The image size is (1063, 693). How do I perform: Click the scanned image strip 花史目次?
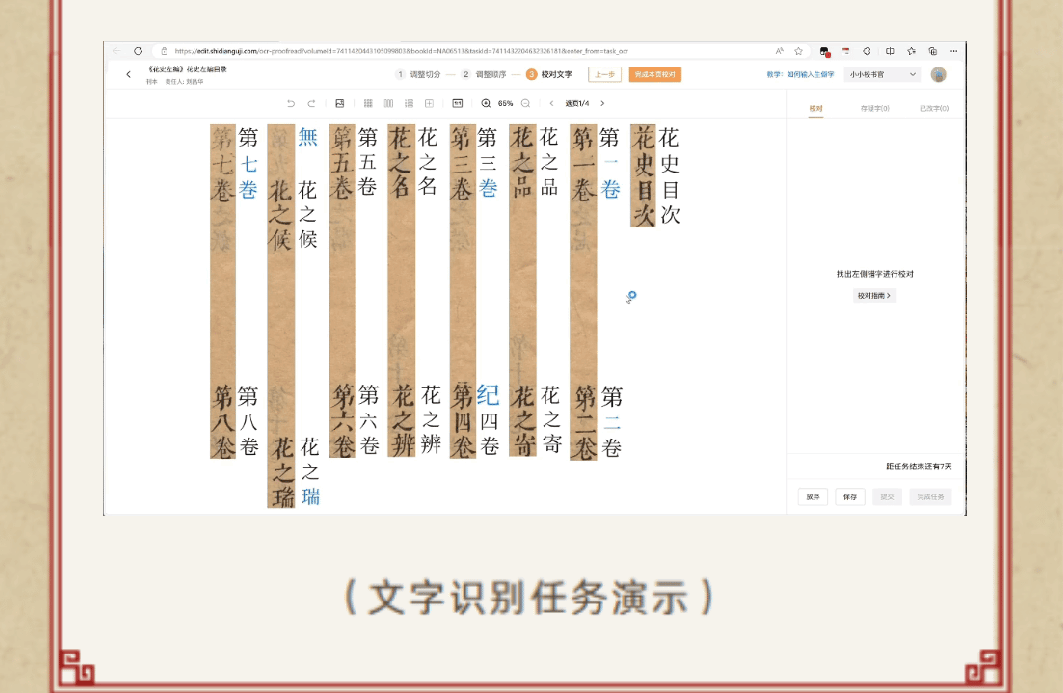click(643, 176)
